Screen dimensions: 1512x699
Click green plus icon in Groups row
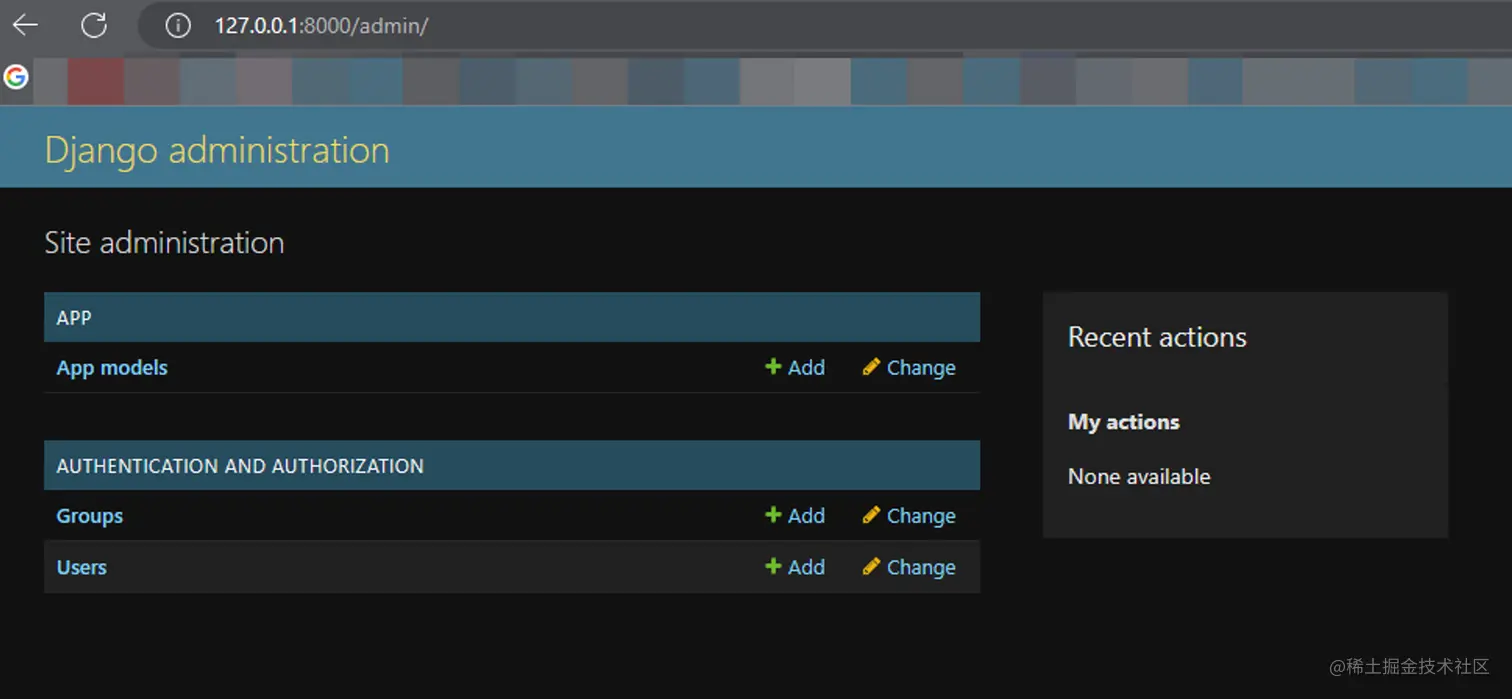pyautogui.click(x=773, y=515)
